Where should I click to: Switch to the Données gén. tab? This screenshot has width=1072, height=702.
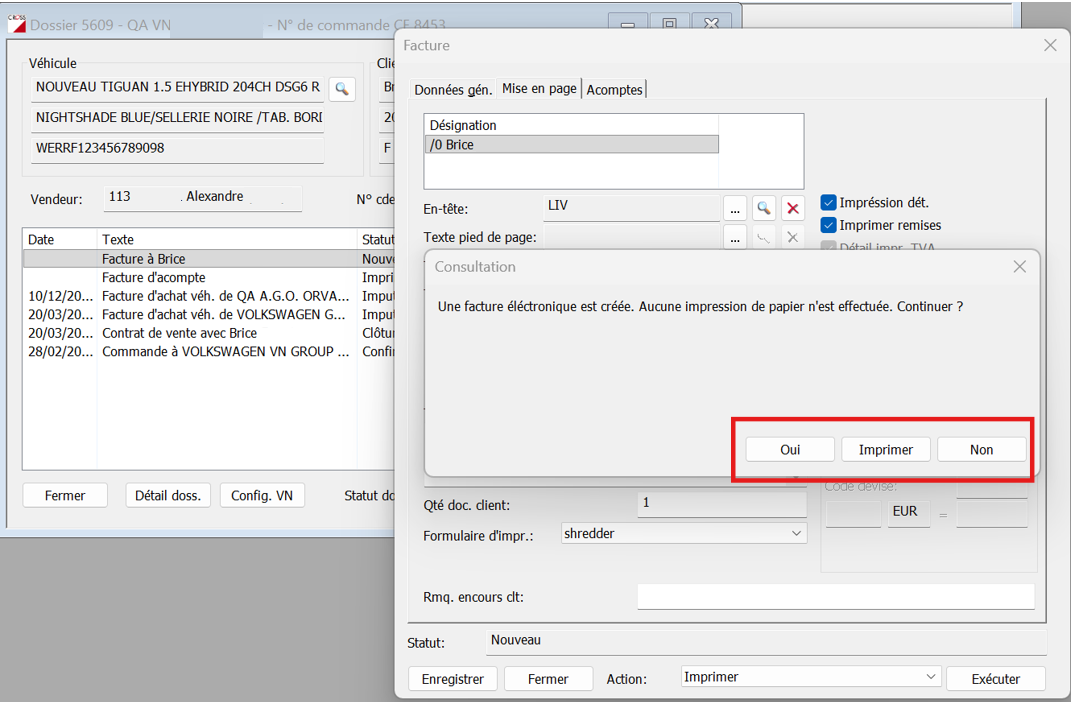pyautogui.click(x=453, y=90)
